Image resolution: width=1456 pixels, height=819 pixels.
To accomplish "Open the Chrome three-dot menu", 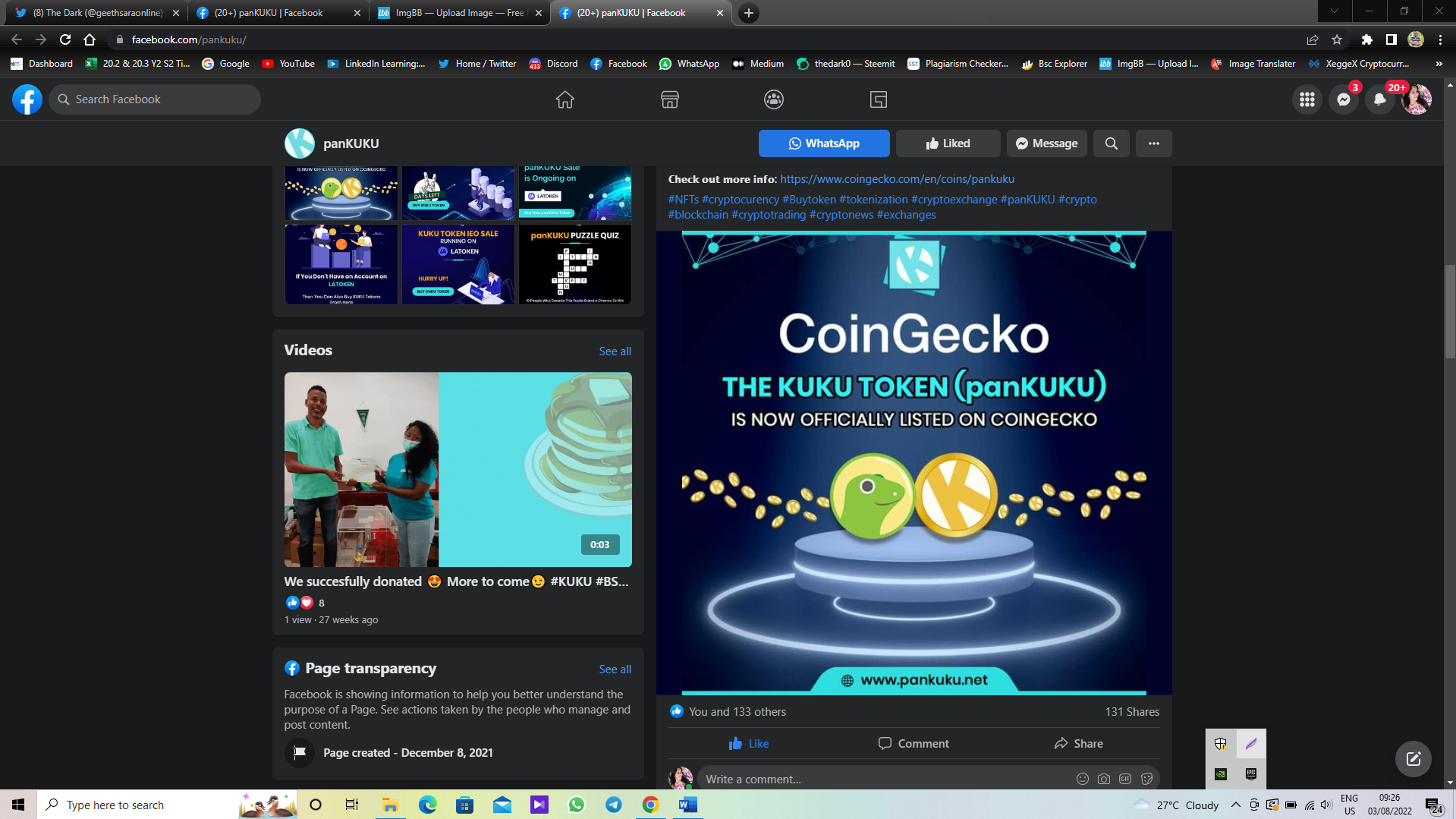I will point(1440,39).
